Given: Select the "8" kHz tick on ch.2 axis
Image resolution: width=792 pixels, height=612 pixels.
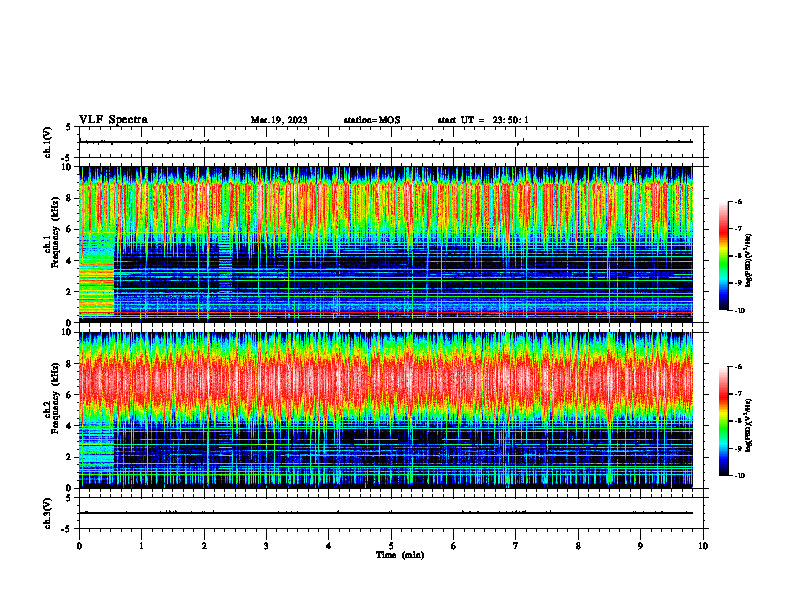Looking at the screenshot, I should click(70, 364).
